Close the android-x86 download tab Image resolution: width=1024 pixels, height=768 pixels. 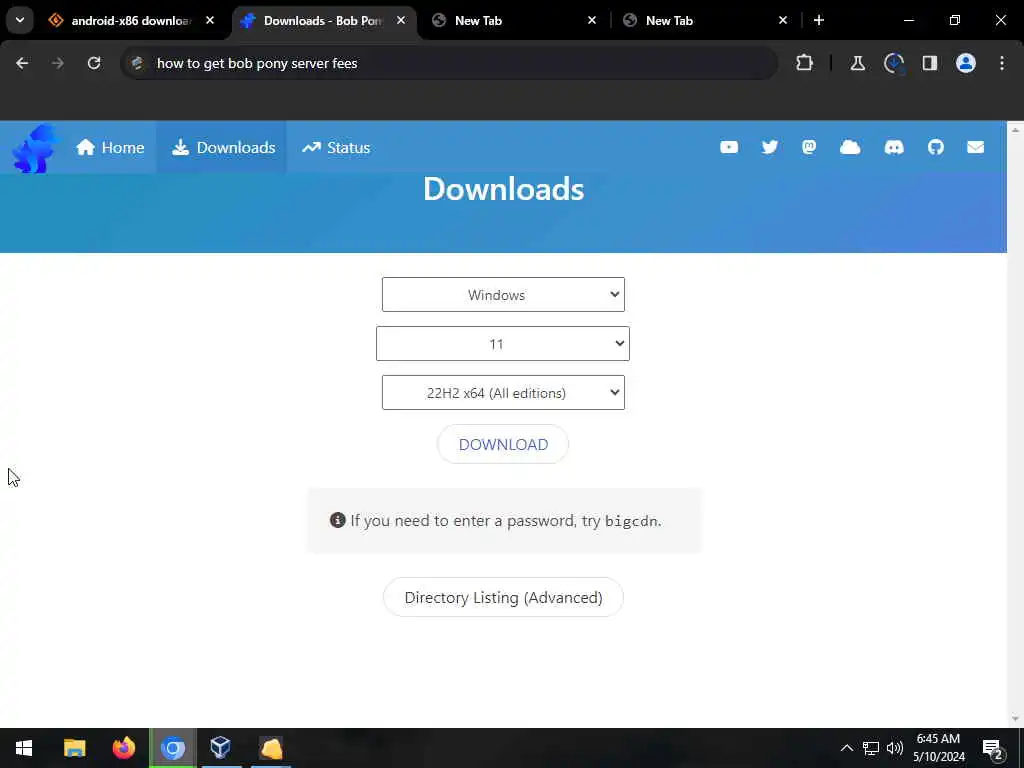click(210, 20)
